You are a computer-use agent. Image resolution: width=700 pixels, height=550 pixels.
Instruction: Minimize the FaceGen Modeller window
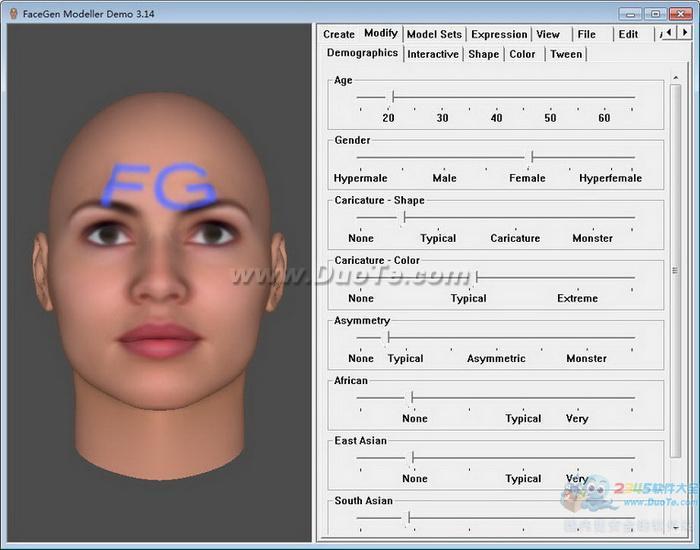tap(630, 13)
